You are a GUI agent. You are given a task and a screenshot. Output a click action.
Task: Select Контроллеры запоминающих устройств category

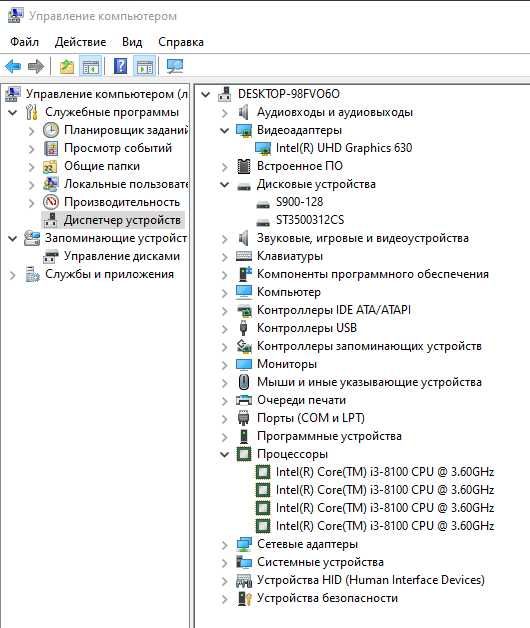click(x=369, y=346)
